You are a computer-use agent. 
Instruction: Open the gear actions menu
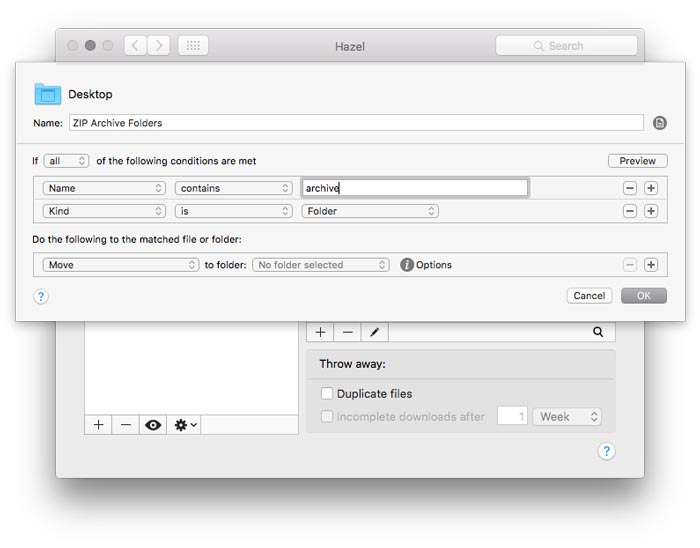(x=186, y=425)
